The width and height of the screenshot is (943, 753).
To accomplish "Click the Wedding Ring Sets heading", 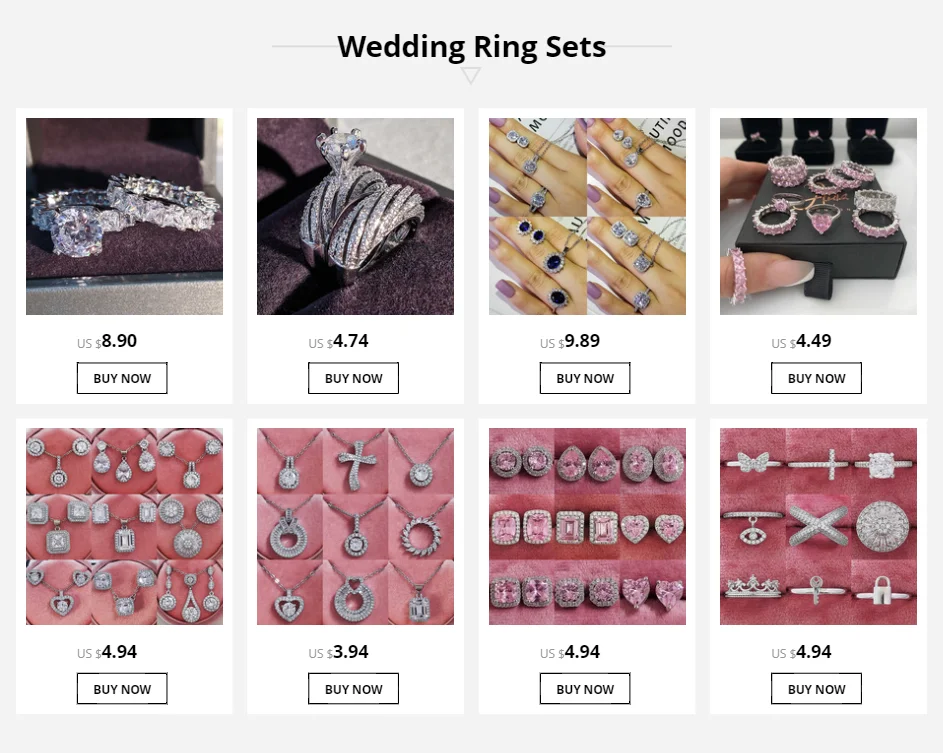I will tap(472, 47).
